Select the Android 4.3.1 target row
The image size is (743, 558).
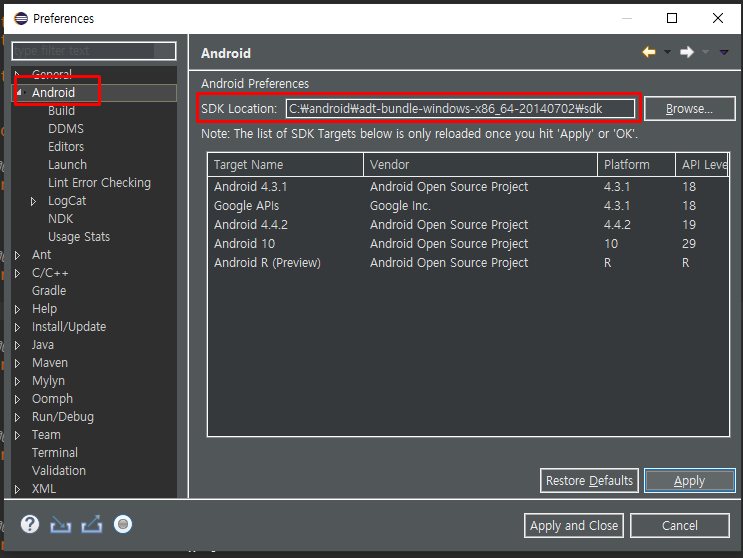pos(468,187)
